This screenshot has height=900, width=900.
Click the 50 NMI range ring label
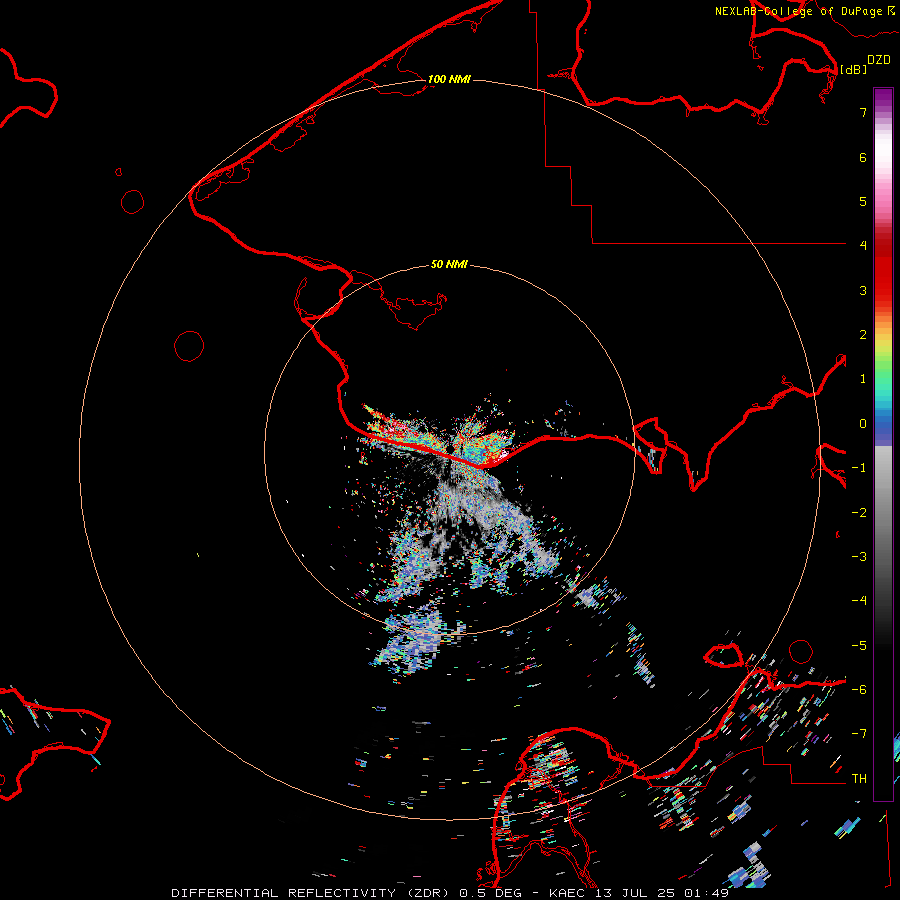pos(449,264)
